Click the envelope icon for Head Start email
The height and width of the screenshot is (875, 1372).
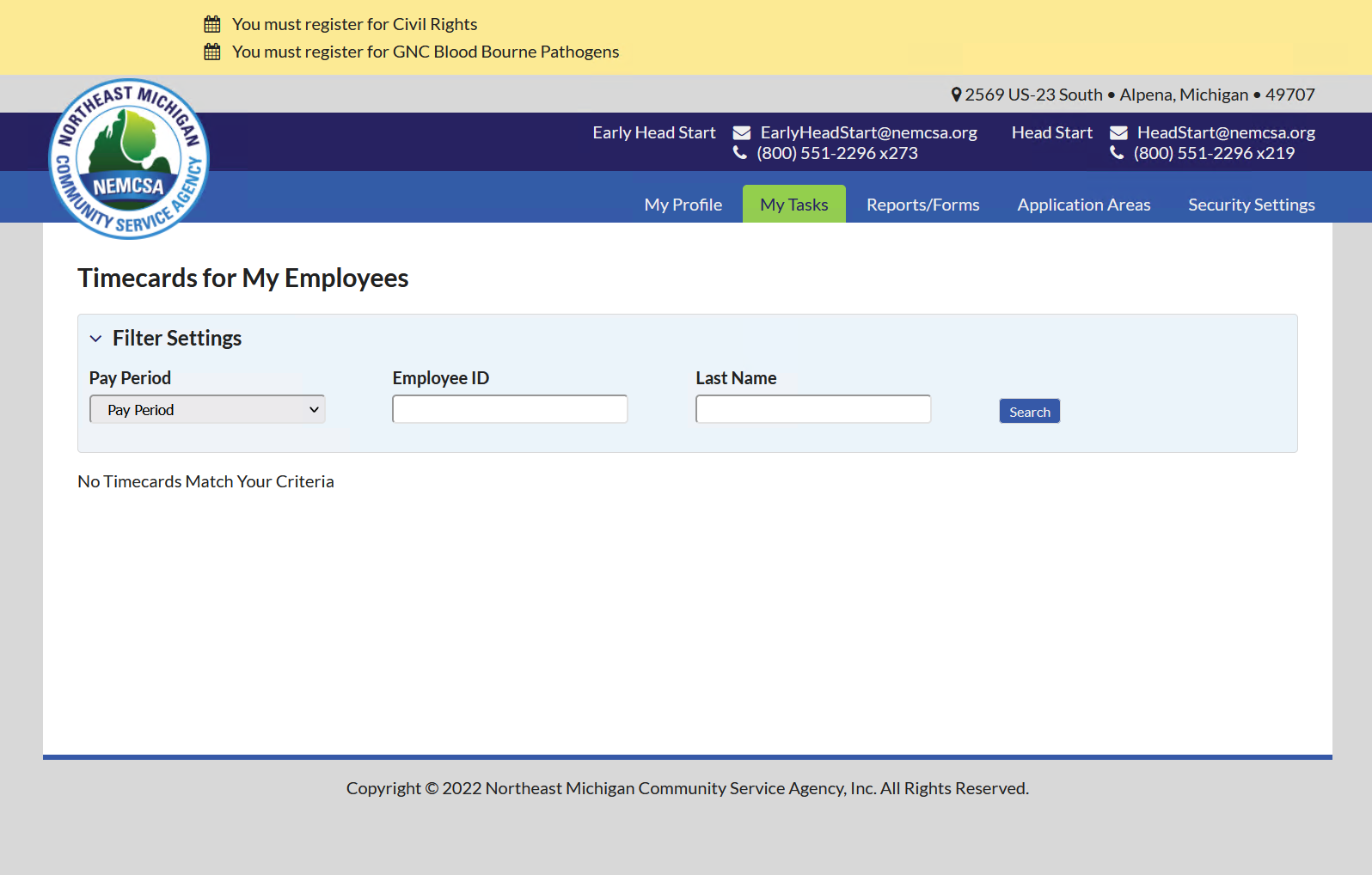pyautogui.click(x=1118, y=132)
